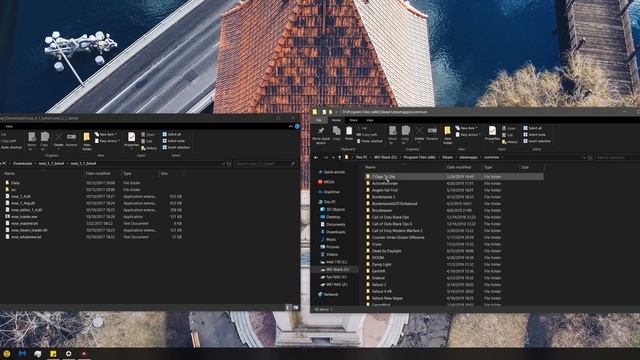The height and width of the screenshot is (360, 640).
Task: Switch to Home tab in common window
Action: (336, 120)
